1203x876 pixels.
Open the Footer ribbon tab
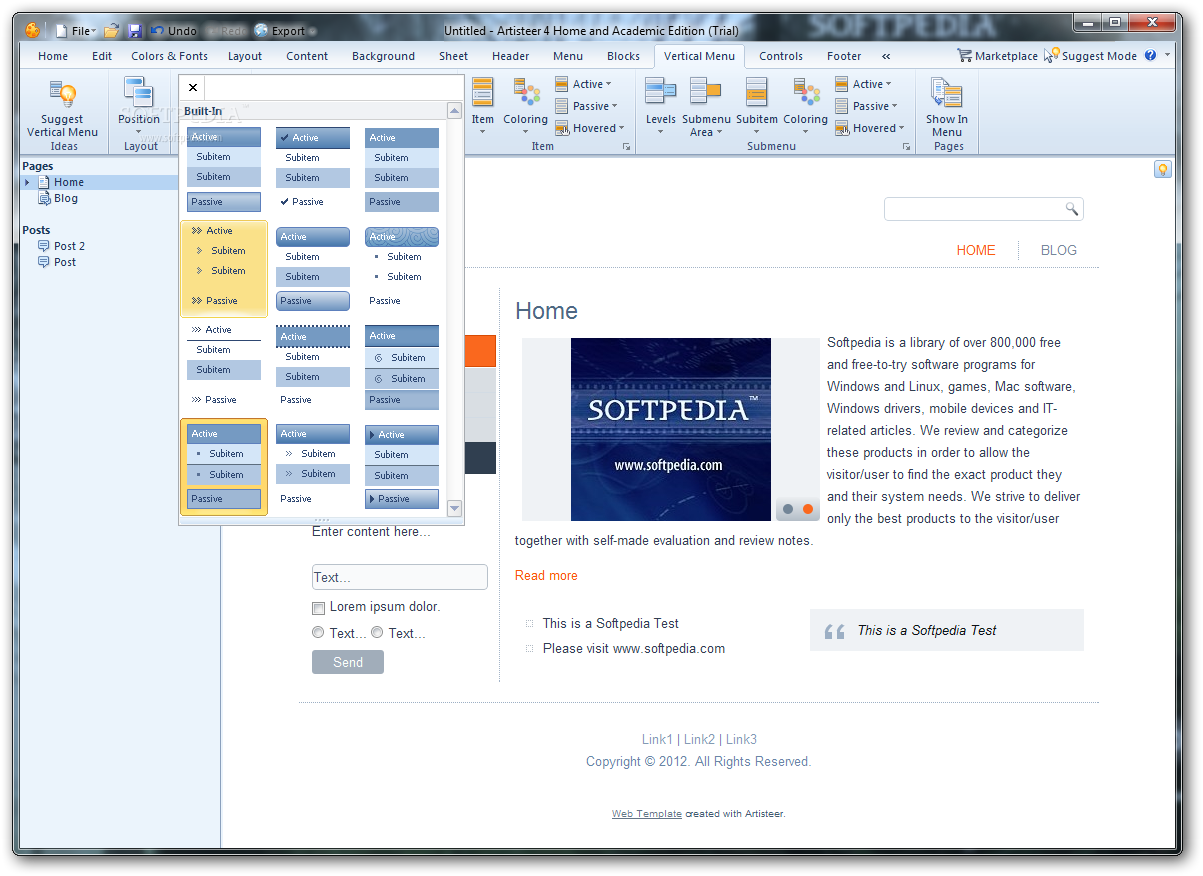[844, 56]
